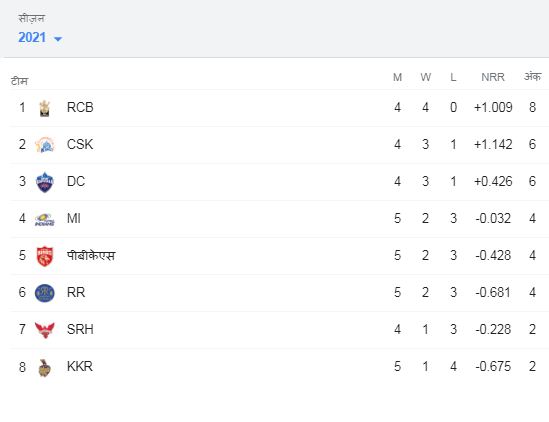Open the RCB team name link
549x422 pixels.
click(80, 107)
